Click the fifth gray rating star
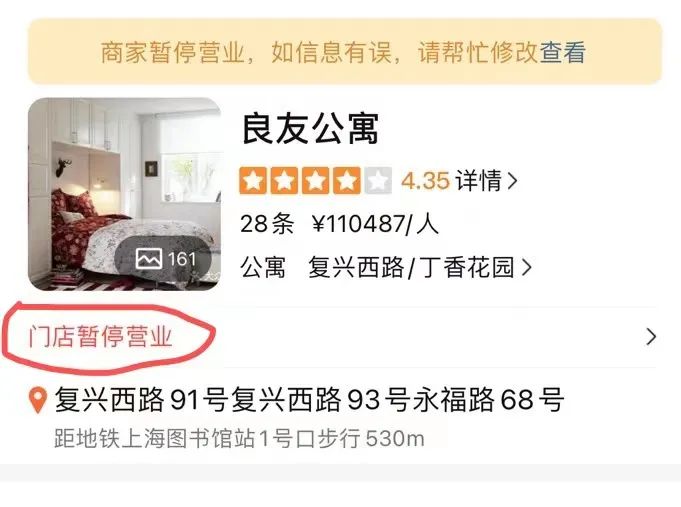Viewport: 681px width, 507px height. [378, 180]
